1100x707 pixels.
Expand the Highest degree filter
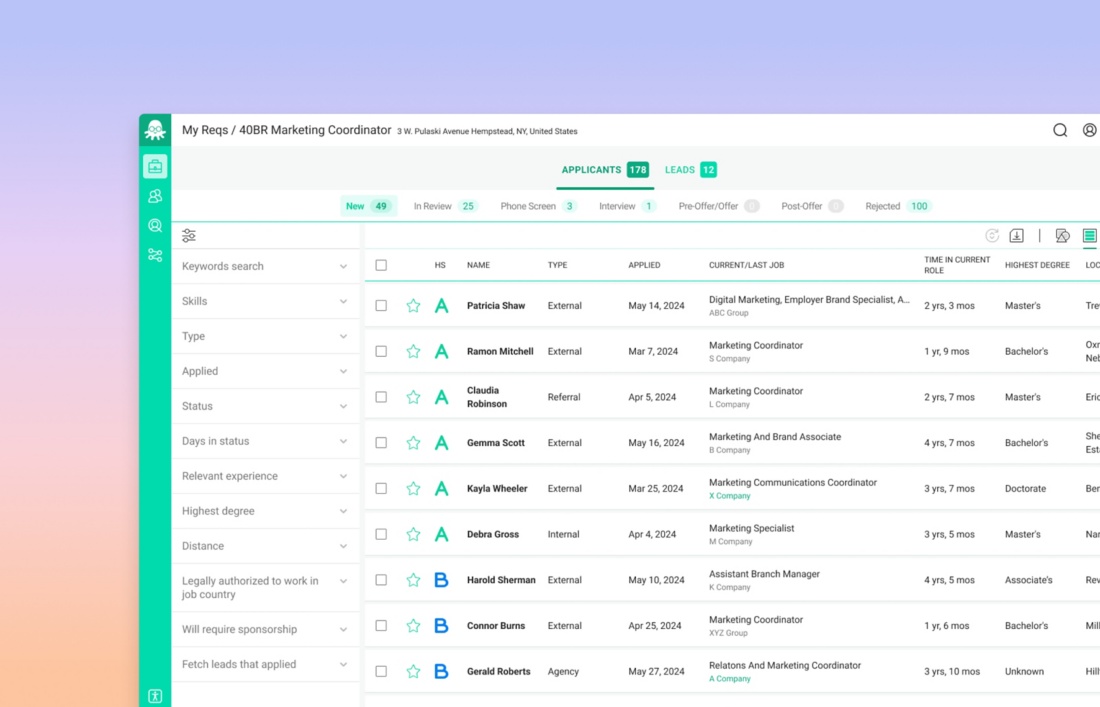[x=265, y=511]
